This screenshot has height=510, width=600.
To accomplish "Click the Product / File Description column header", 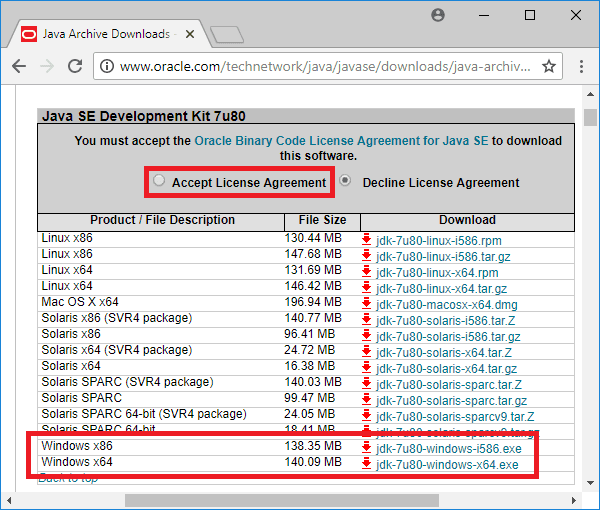I will (x=162, y=220).
